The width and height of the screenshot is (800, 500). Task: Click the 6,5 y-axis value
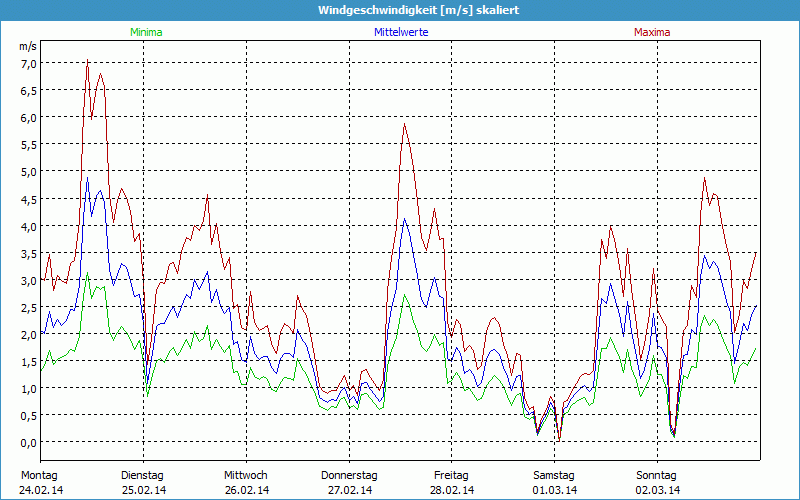click(x=29, y=90)
